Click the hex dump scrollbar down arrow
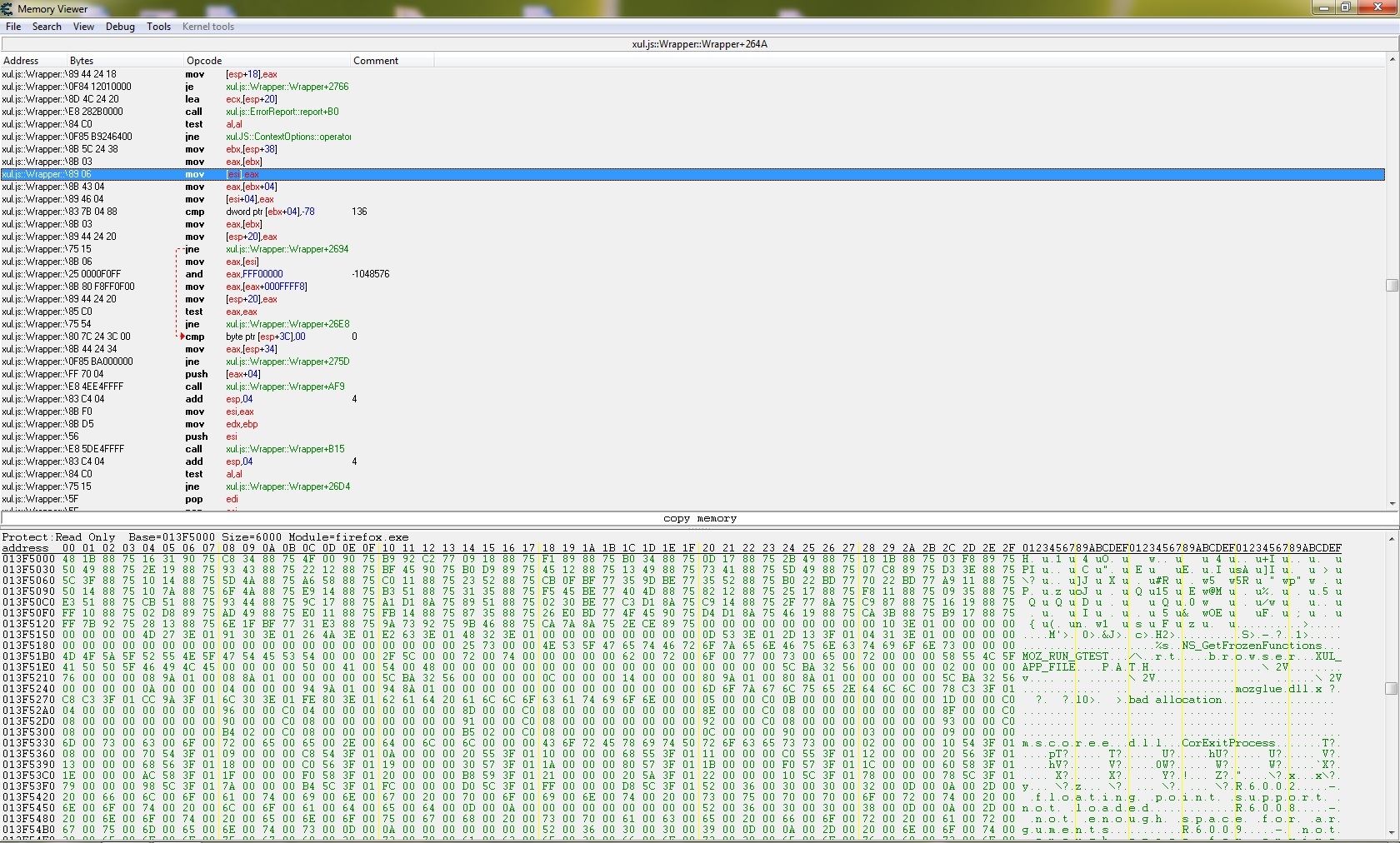This screenshot has height=843, width=1400. [x=1392, y=833]
